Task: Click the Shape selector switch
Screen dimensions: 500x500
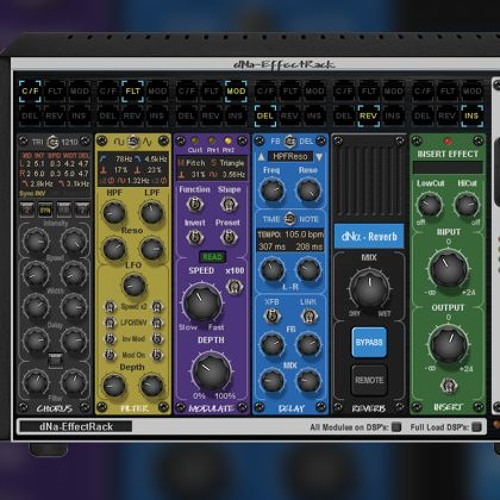Action: point(228,204)
